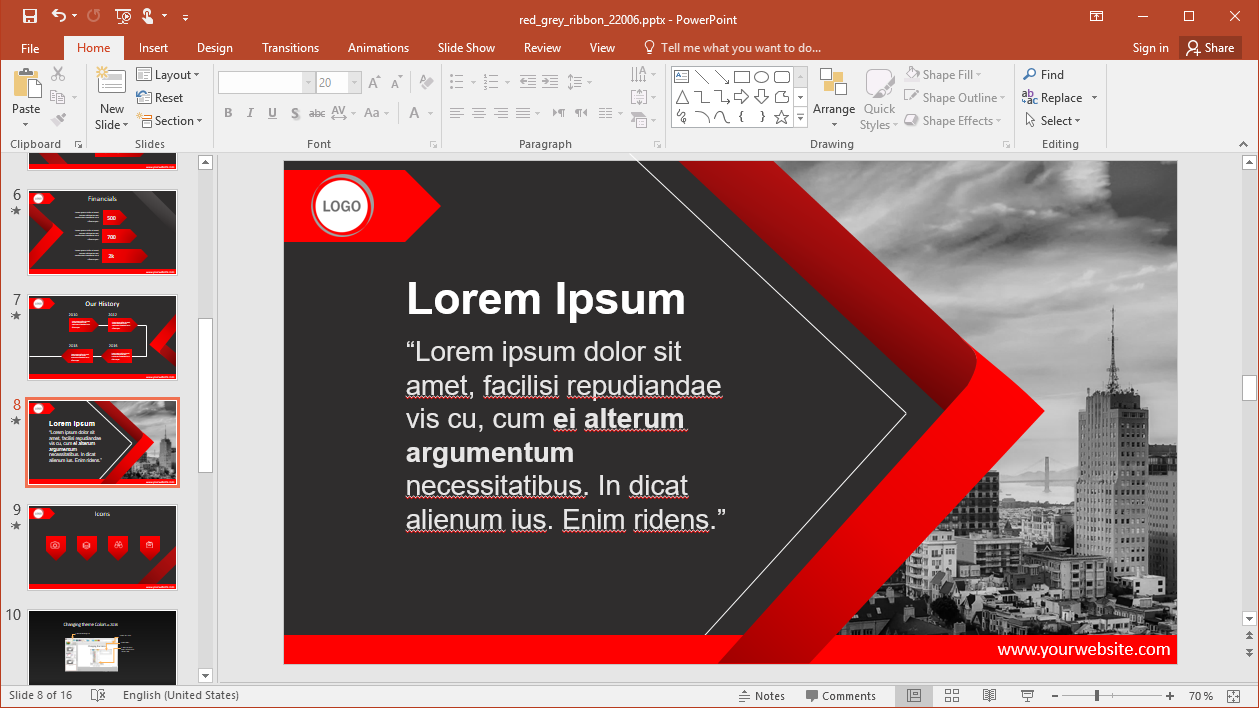
Task: Click the New Slide icon
Action: (111, 85)
